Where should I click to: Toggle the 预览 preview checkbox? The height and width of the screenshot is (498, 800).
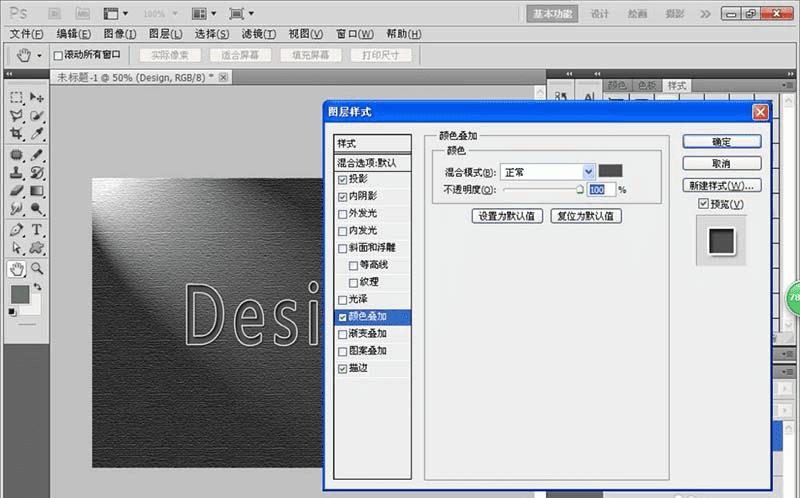(x=703, y=205)
